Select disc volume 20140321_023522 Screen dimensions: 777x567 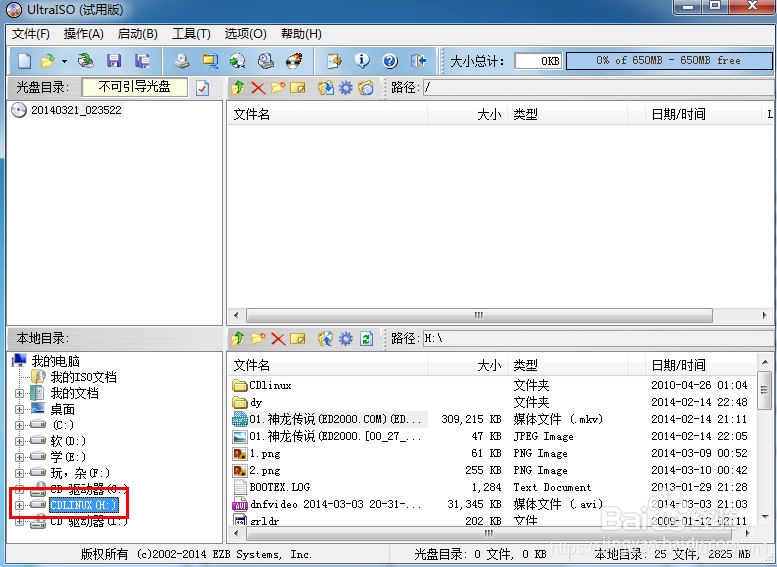click(76, 110)
